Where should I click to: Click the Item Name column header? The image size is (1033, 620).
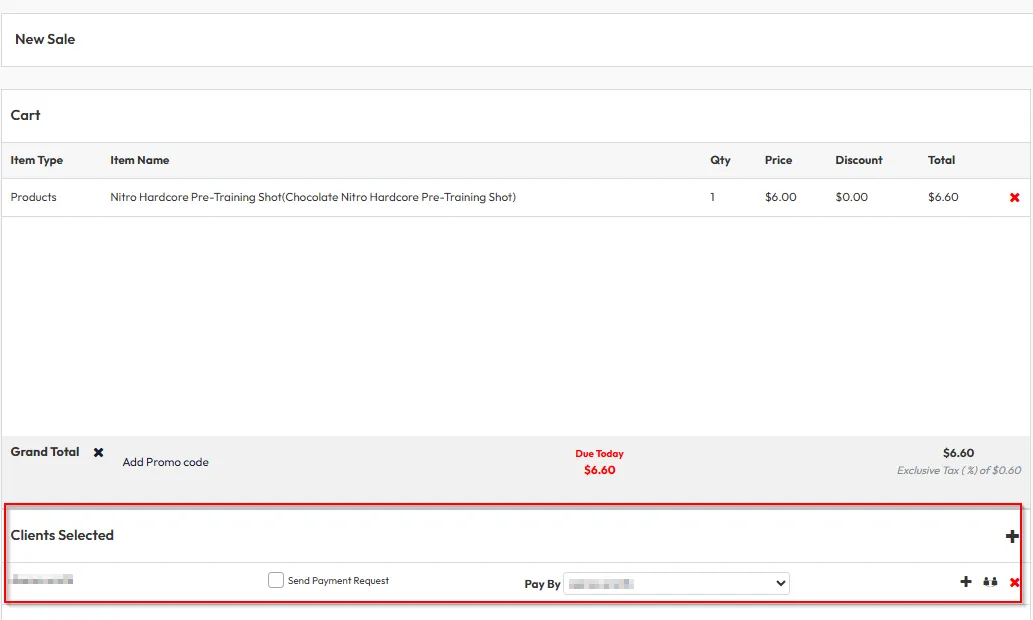[139, 160]
